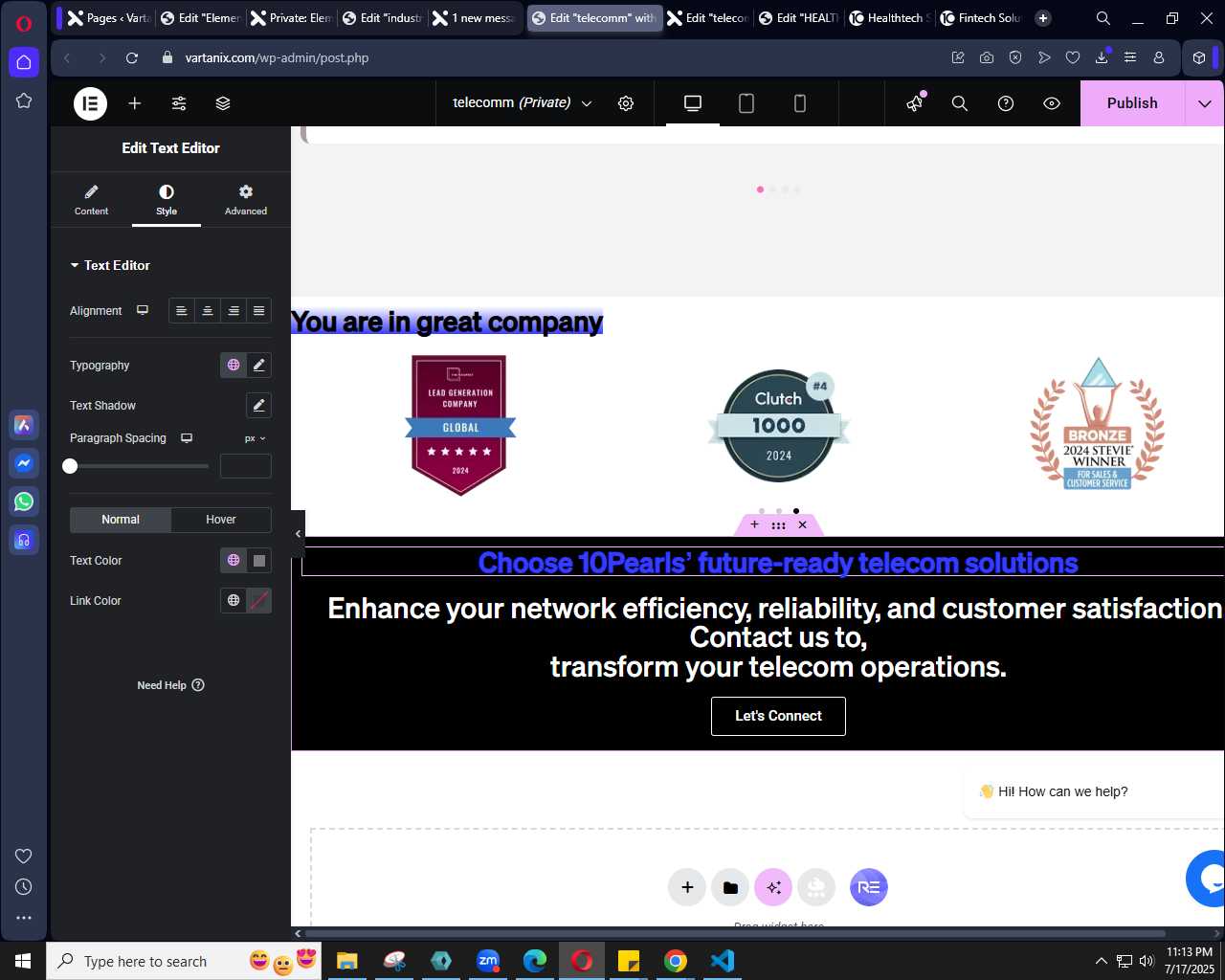The height and width of the screenshot is (980, 1225).
Task: Click Typography global style globe icon
Action: click(x=234, y=366)
